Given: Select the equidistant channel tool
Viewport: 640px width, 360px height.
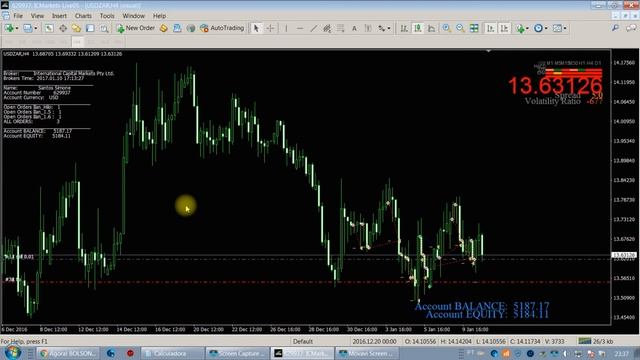Looking at the screenshot, I should [x=327, y=28].
